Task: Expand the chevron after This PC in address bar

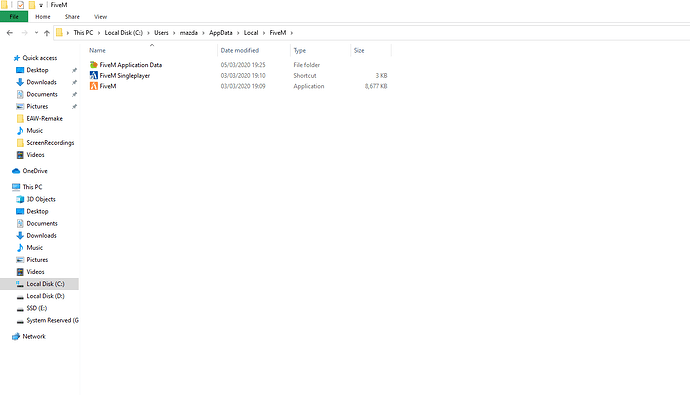Action: [x=99, y=33]
